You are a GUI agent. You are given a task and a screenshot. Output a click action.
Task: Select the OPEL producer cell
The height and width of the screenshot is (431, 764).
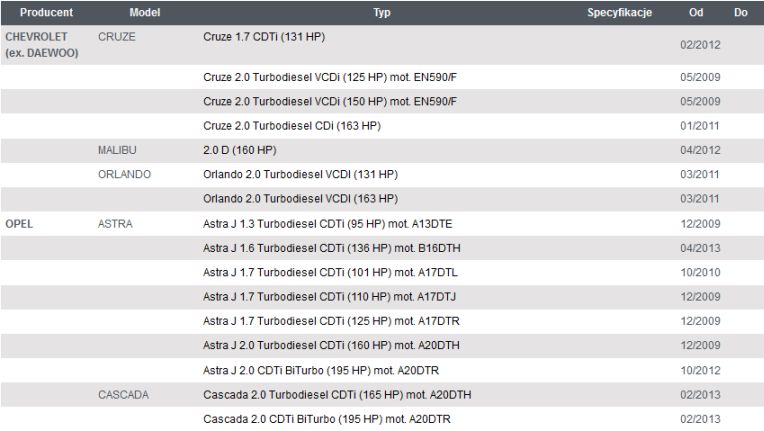(x=19, y=224)
